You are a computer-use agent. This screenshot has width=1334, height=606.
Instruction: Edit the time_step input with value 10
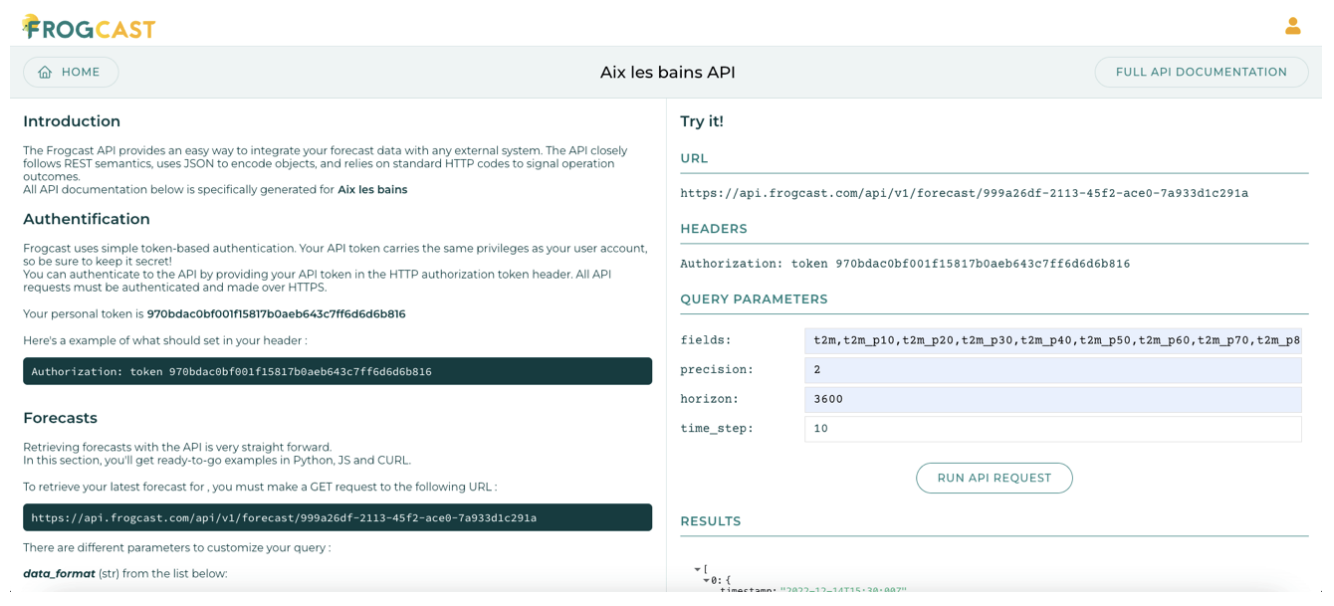(1053, 428)
